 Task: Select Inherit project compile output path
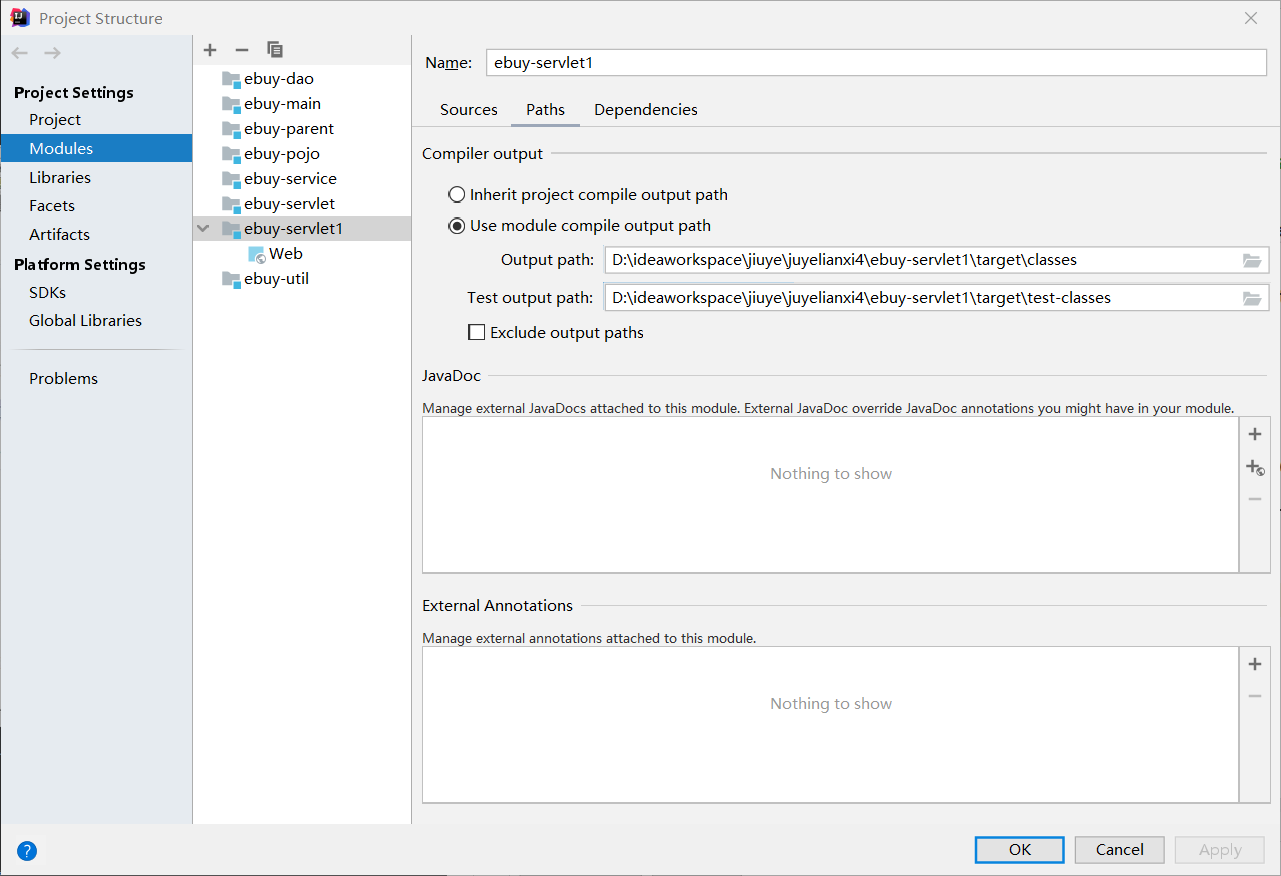457,195
